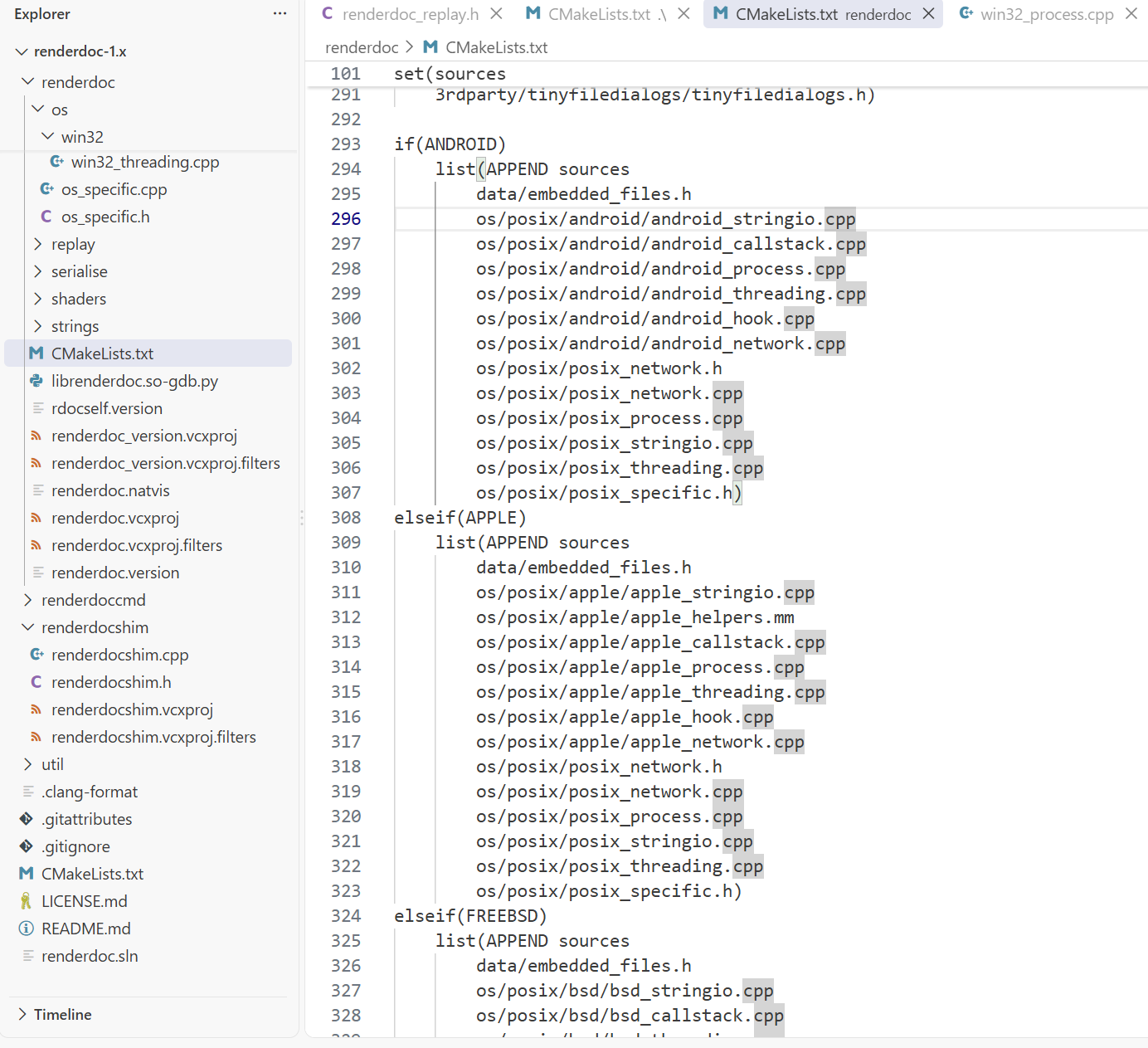Open os_specific.cpp file
1148x1048 pixels.
click(114, 189)
